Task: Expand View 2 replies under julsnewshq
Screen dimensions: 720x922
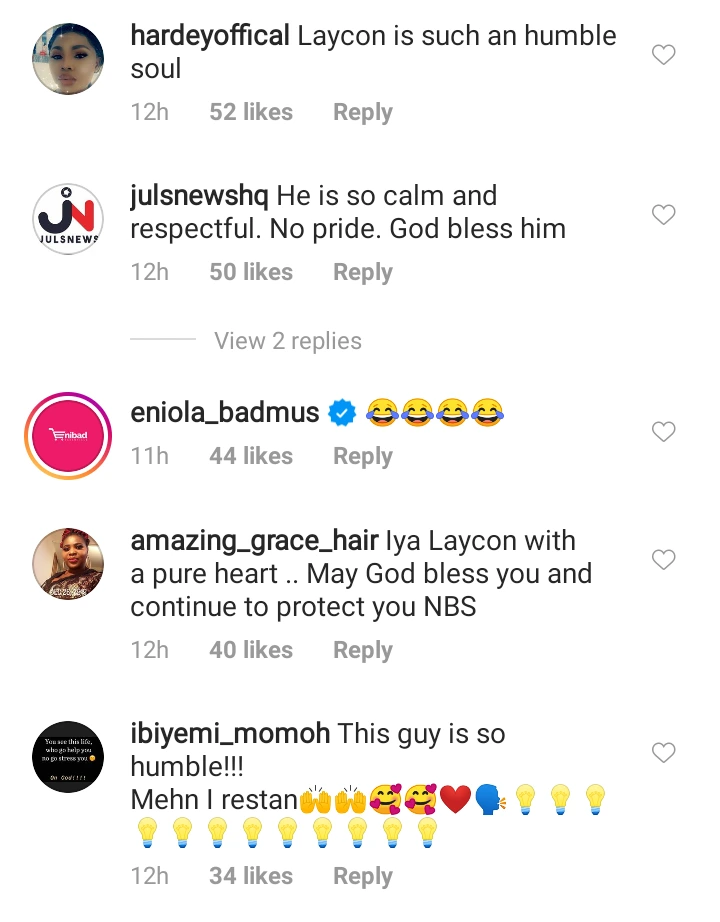Action: click(x=288, y=340)
